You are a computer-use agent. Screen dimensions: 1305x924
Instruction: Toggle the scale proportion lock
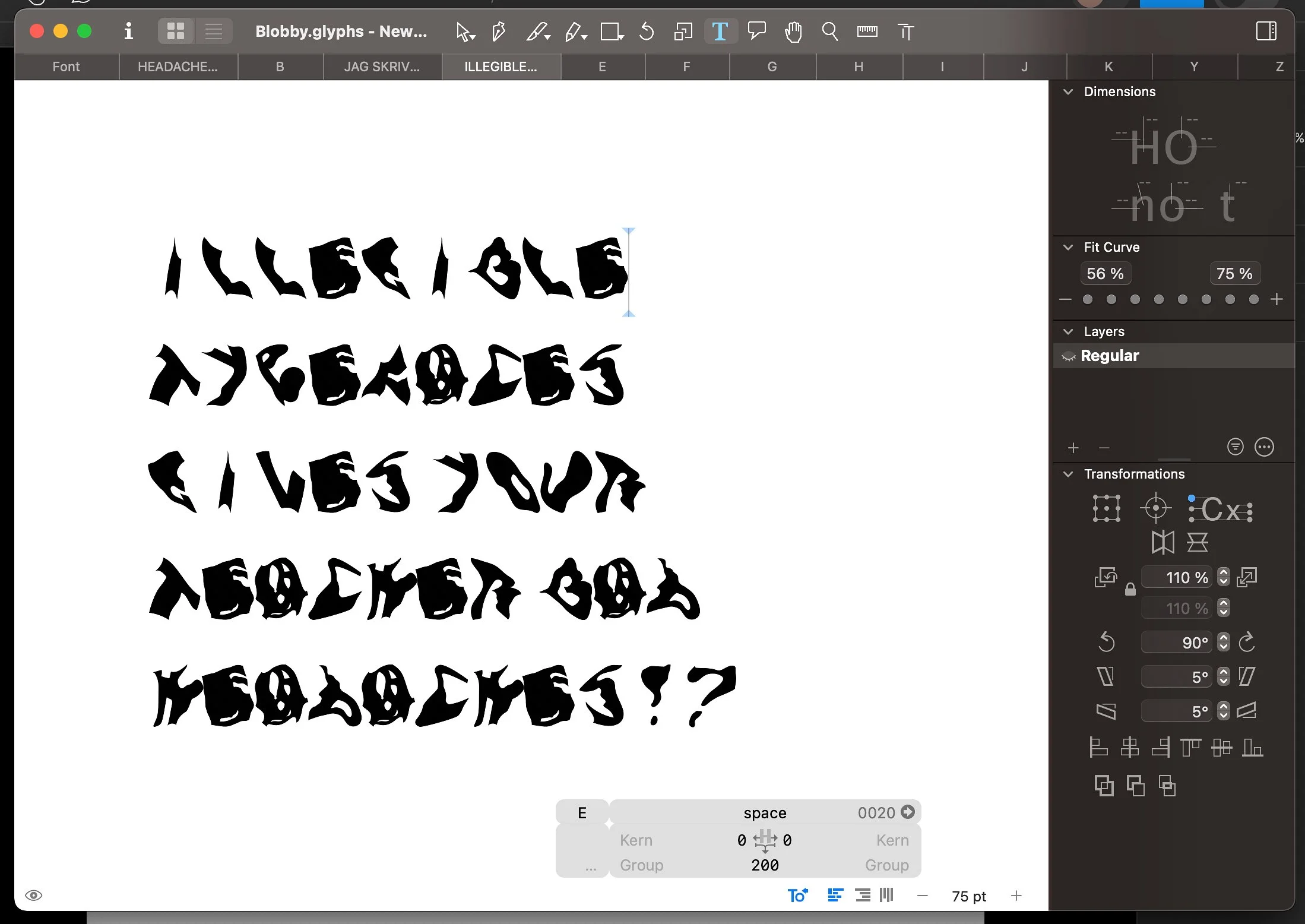[x=1130, y=589]
